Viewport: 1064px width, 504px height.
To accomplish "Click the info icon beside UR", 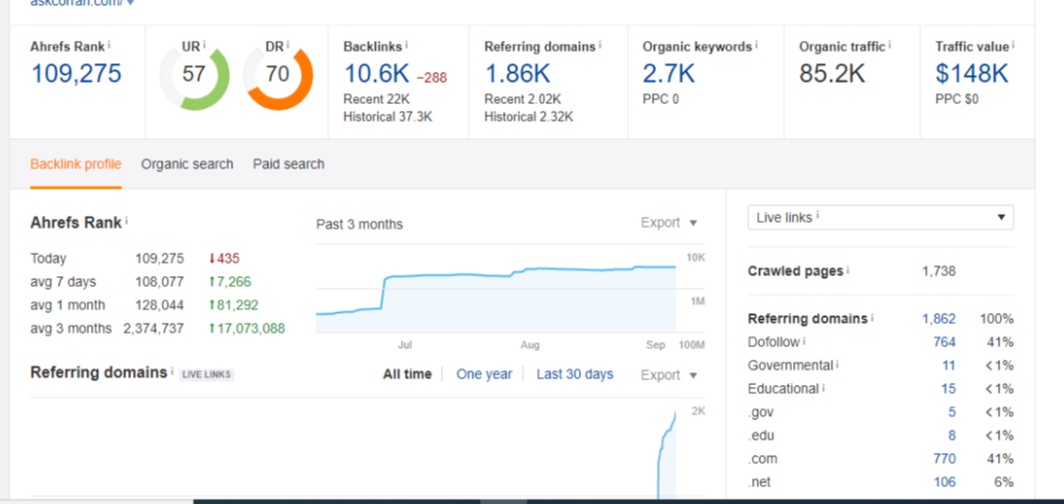I will tap(203, 45).
